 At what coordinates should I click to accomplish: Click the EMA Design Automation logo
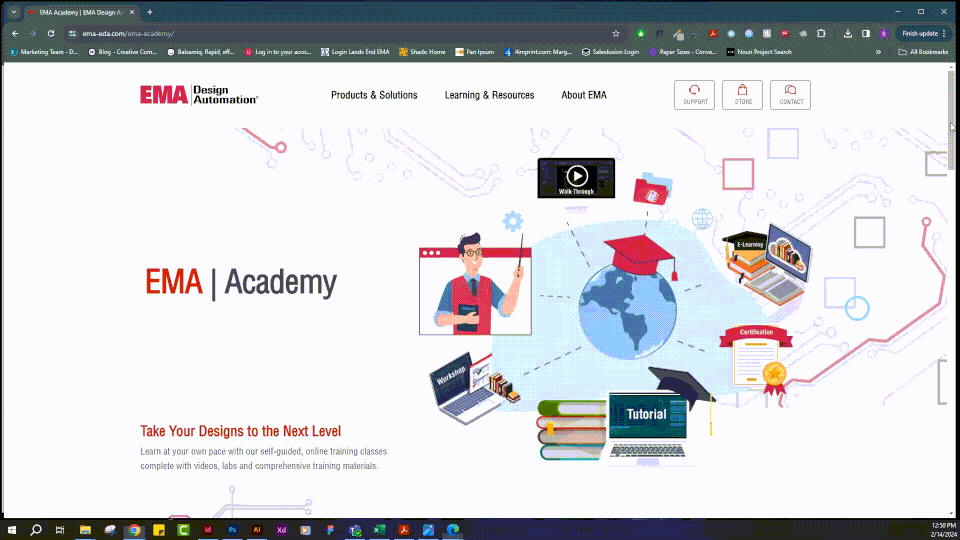(199, 95)
